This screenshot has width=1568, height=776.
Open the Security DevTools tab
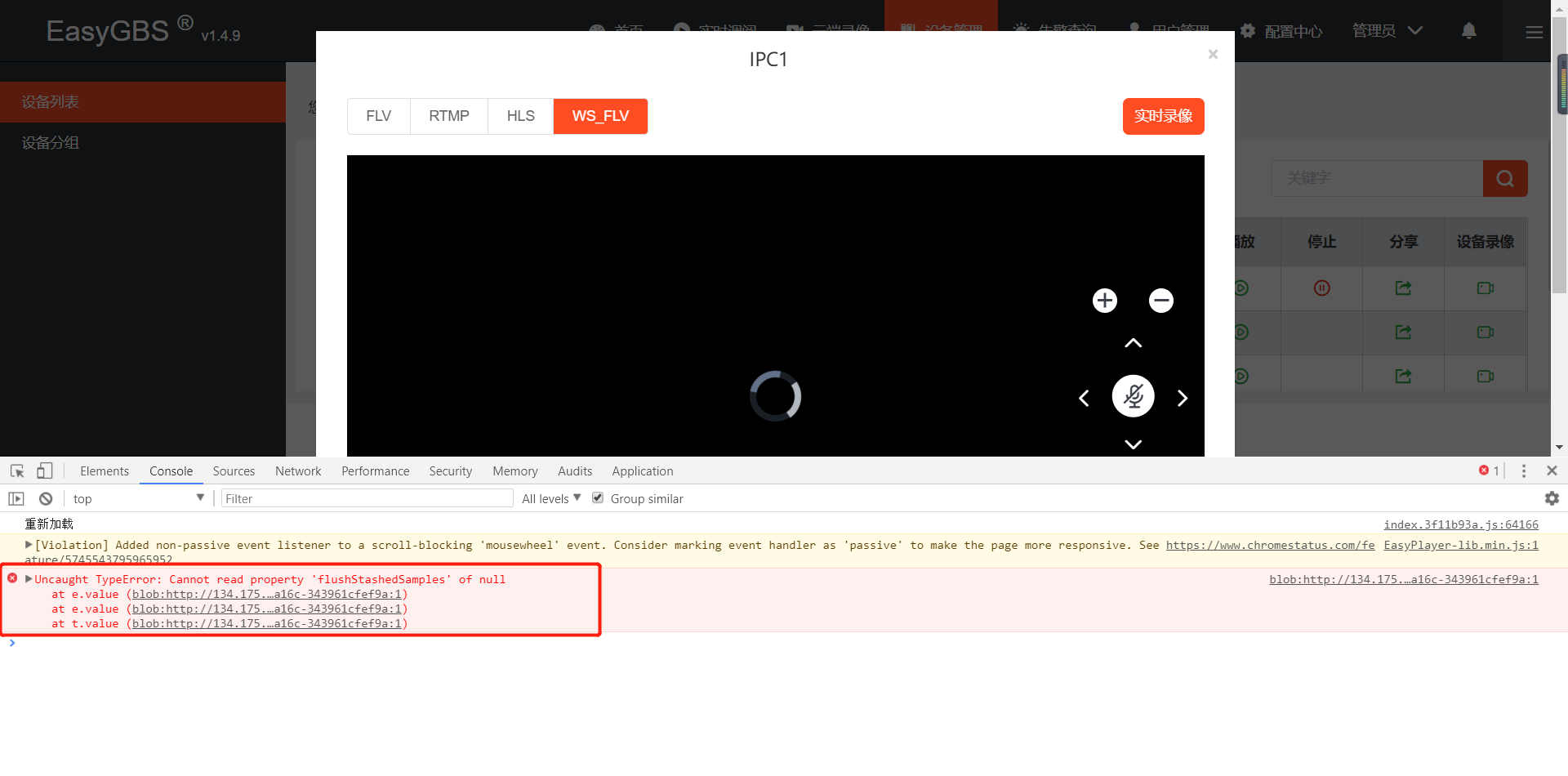pyautogui.click(x=451, y=471)
